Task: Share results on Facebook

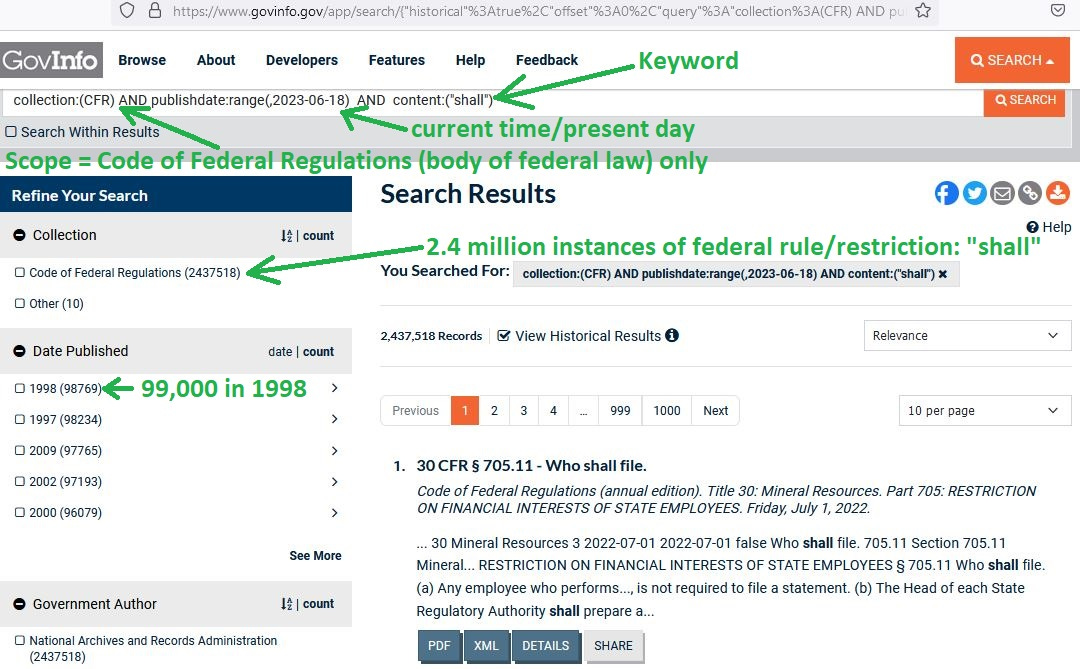Action: pyautogui.click(x=946, y=194)
